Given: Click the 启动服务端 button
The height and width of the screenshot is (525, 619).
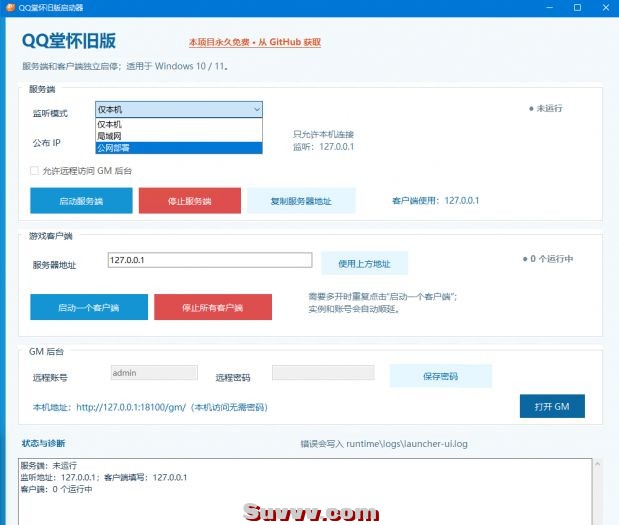Looking at the screenshot, I should pos(81,201).
